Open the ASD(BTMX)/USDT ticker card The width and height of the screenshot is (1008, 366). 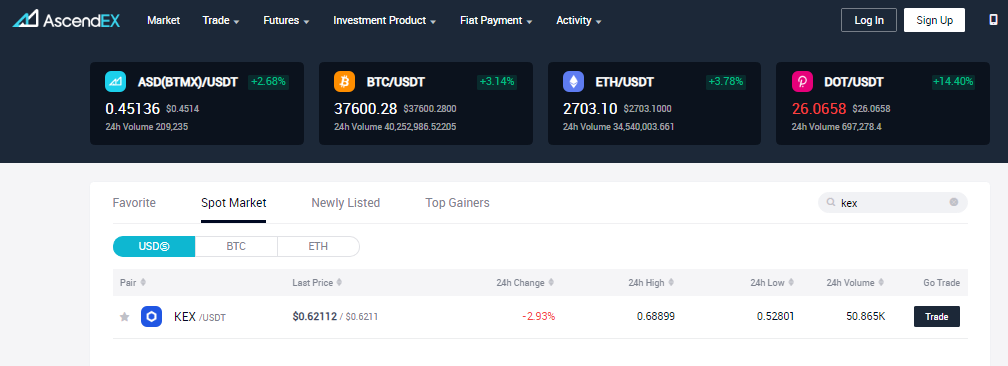pos(197,103)
